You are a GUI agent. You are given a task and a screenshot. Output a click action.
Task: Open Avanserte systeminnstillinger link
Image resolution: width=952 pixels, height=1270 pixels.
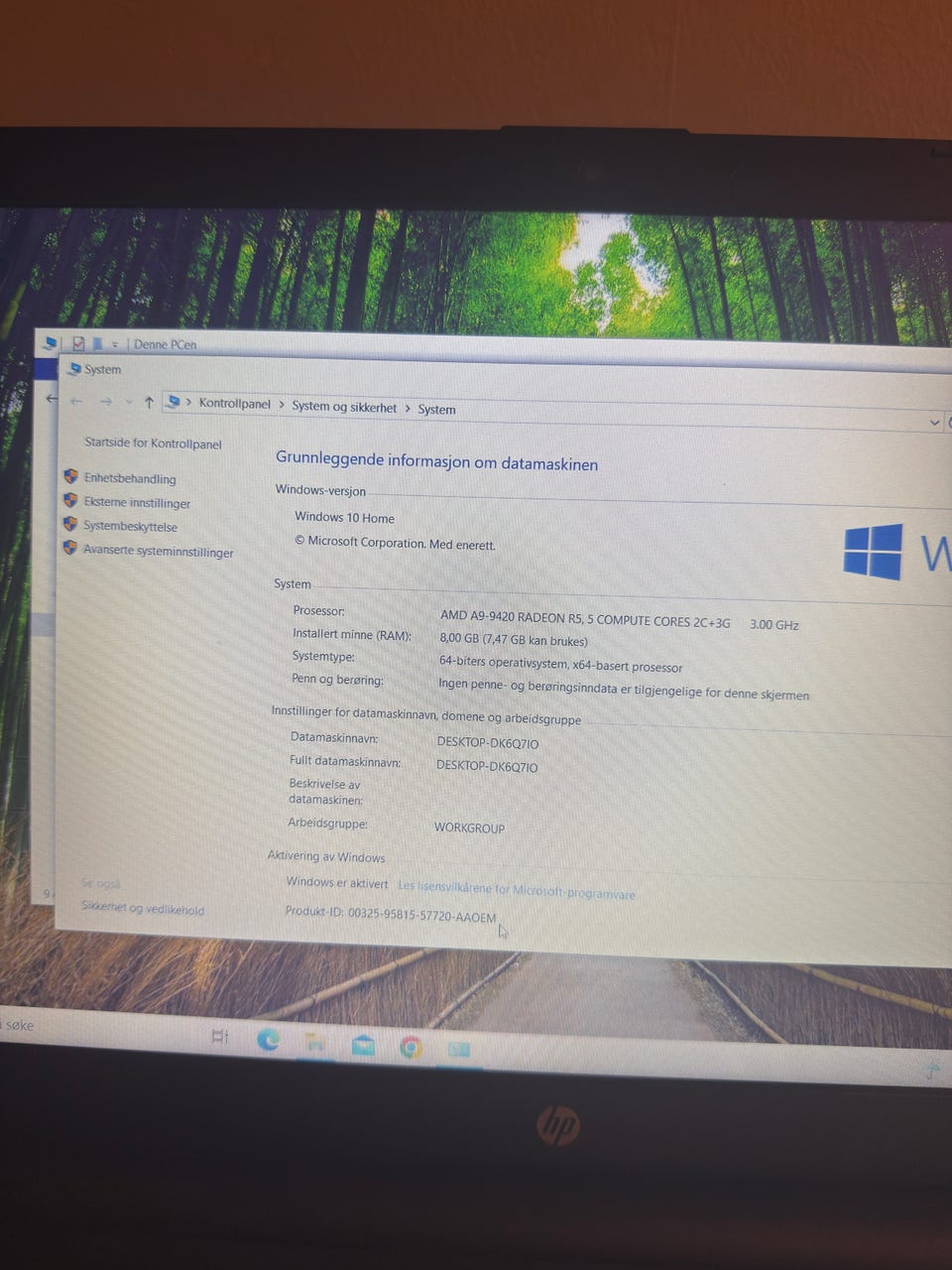pos(159,552)
